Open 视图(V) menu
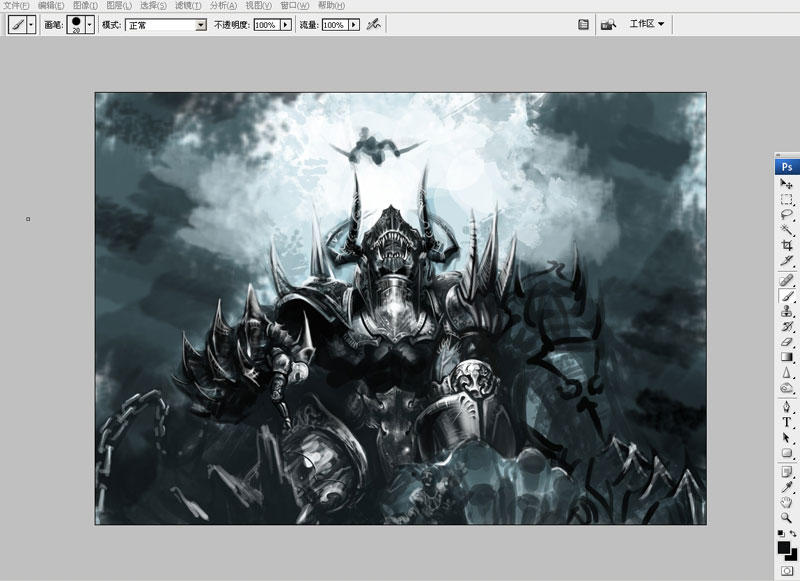This screenshot has width=800, height=581. (258, 6)
